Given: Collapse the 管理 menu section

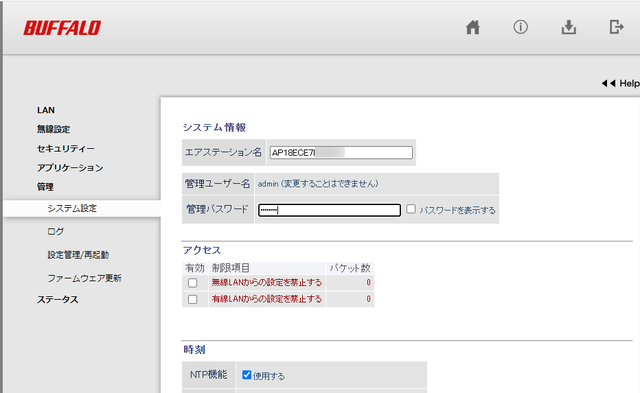Looking at the screenshot, I should tap(45, 187).
